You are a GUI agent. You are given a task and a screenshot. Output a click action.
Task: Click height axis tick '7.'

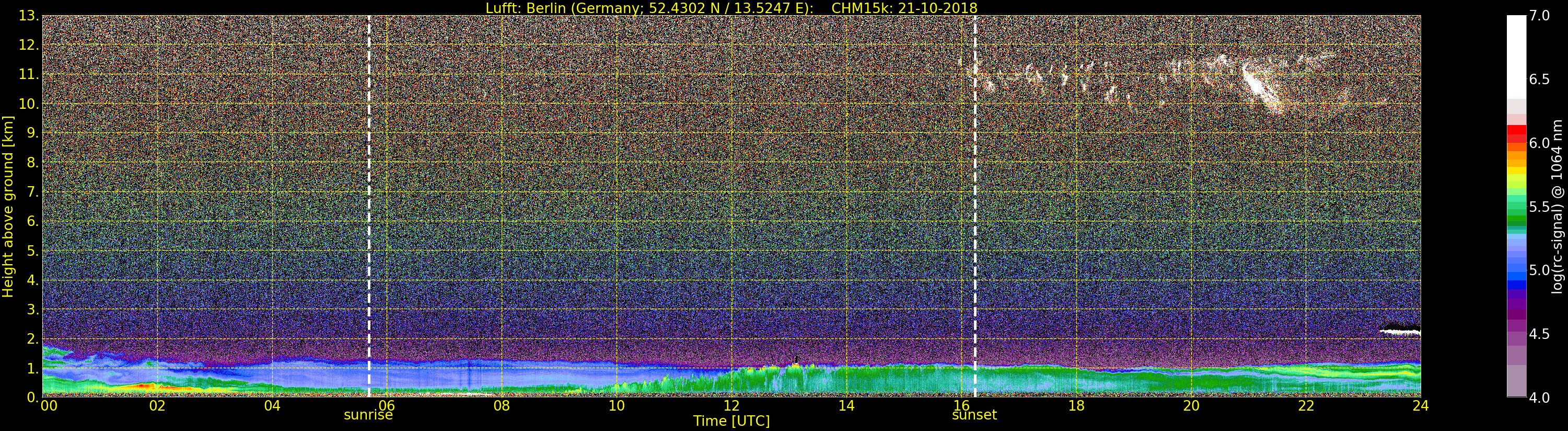coord(33,192)
